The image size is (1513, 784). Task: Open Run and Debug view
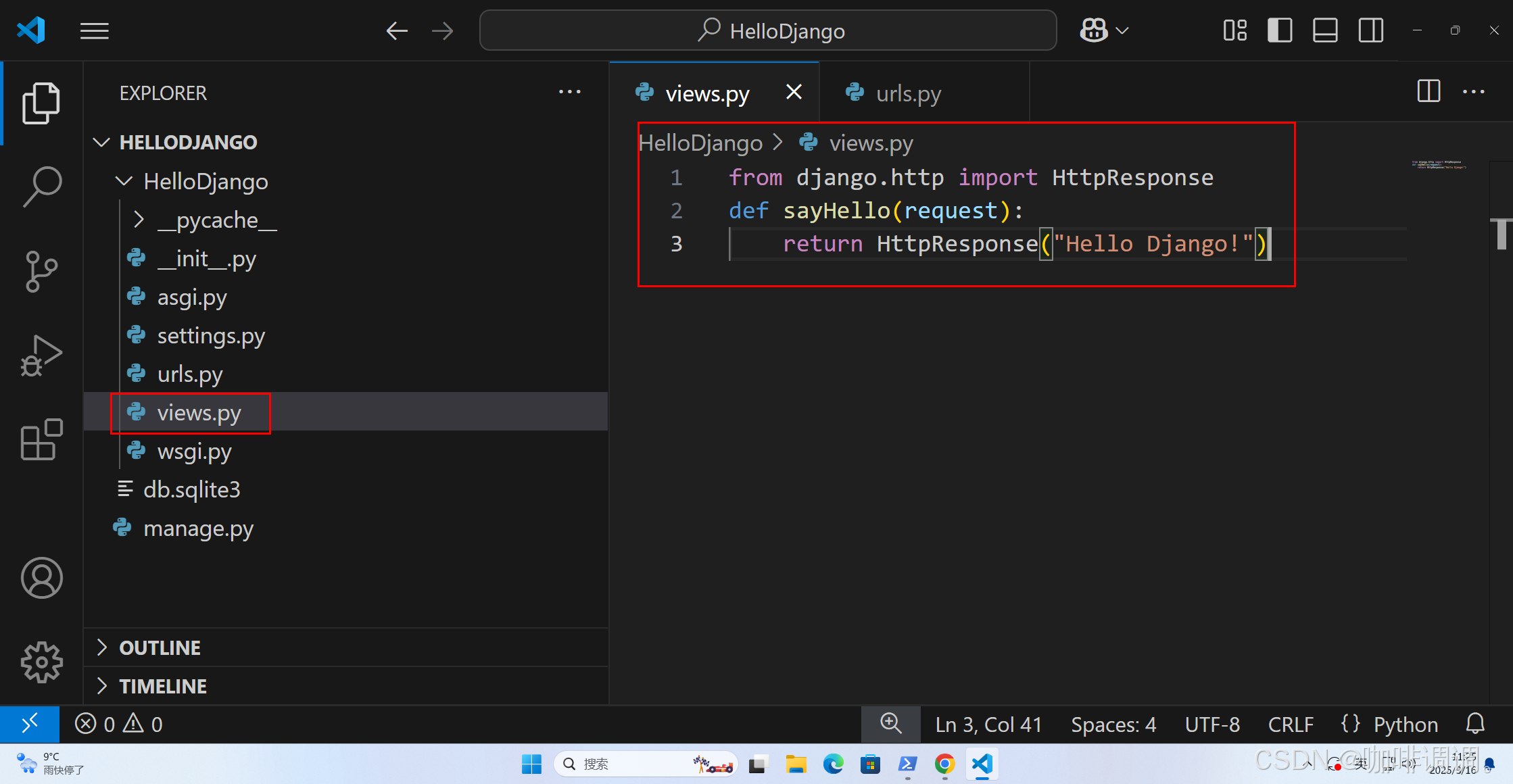41,355
